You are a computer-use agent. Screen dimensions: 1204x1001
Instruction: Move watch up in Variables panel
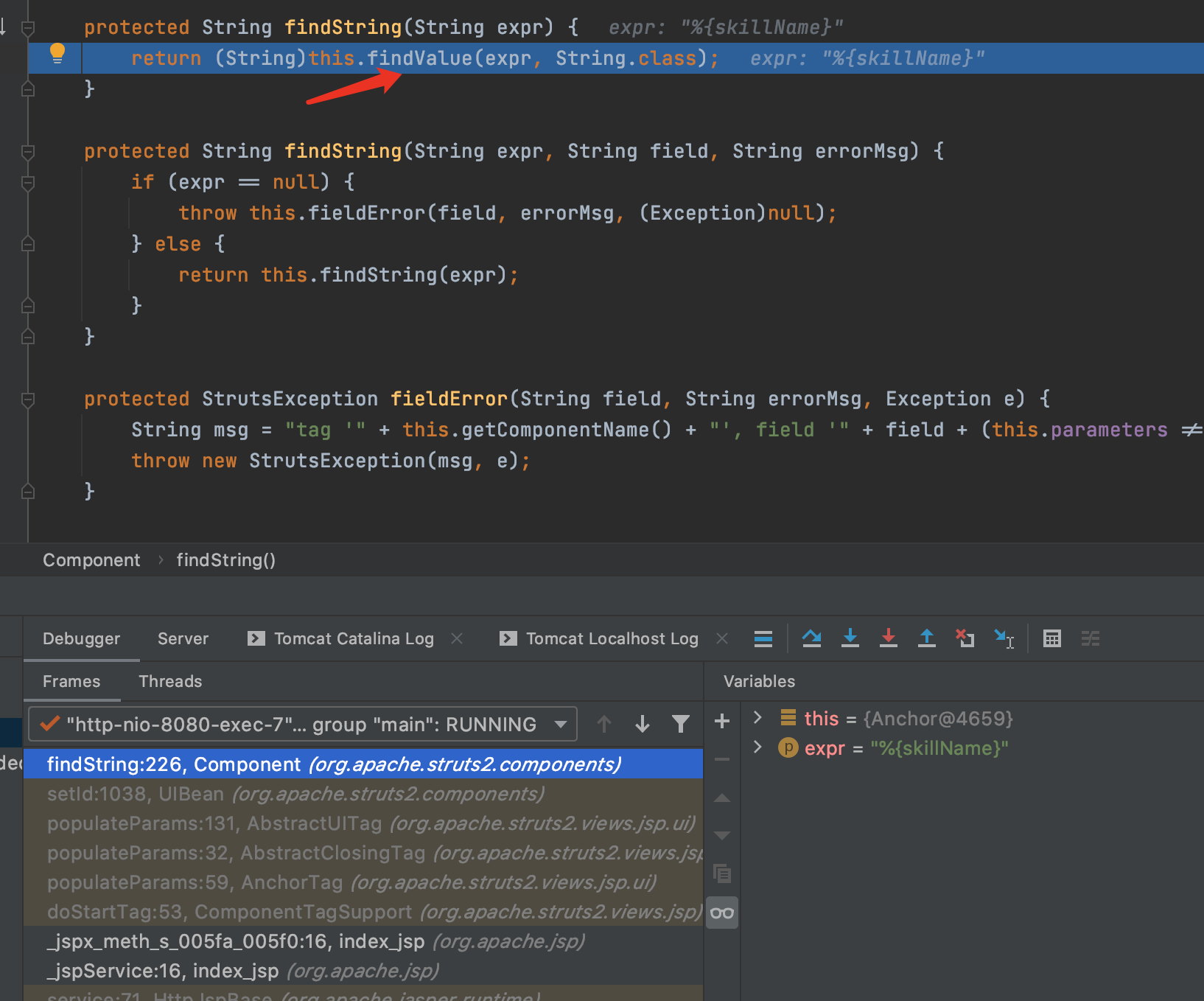[722, 798]
